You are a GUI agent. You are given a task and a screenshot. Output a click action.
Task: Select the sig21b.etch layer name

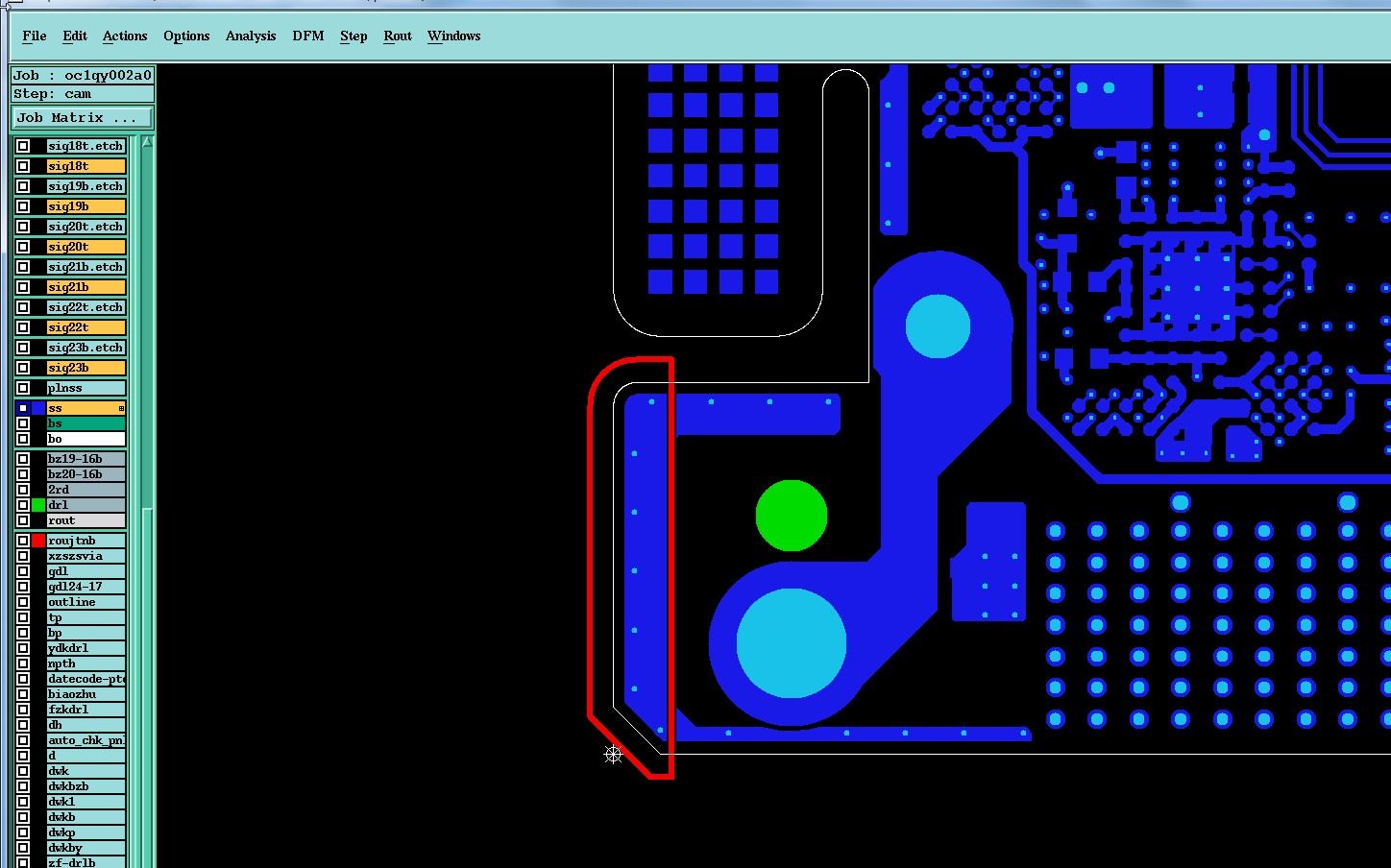point(85,267)
